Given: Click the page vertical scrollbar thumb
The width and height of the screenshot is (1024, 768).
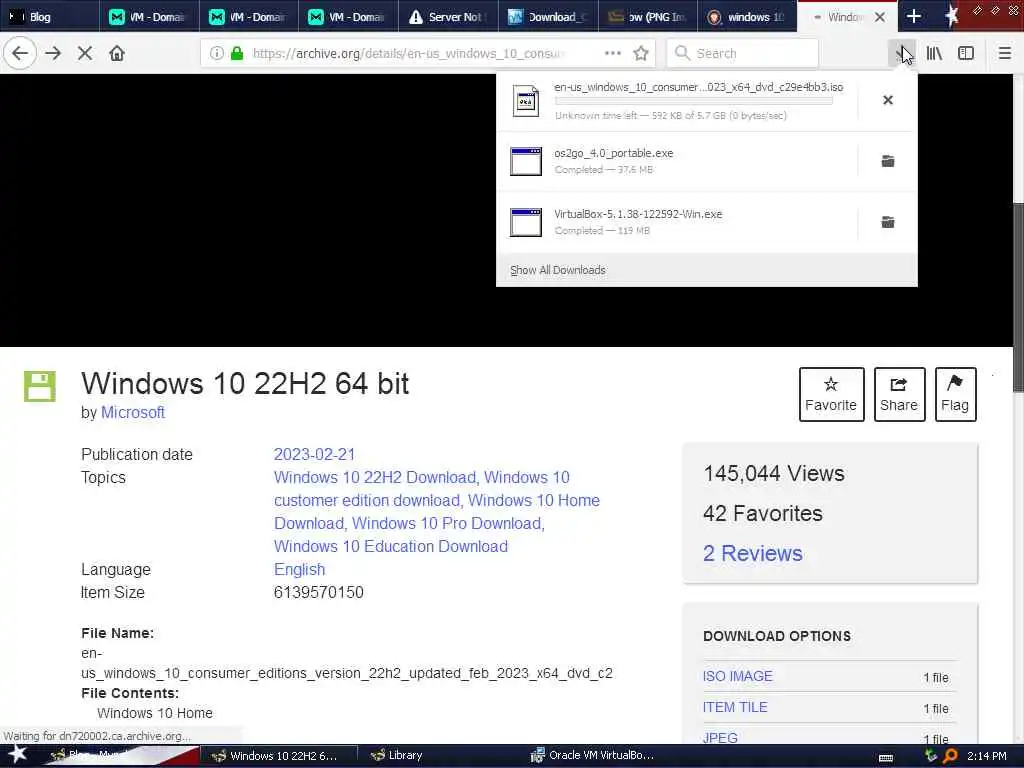Looking at the screenshot, I should (1018, 297).
